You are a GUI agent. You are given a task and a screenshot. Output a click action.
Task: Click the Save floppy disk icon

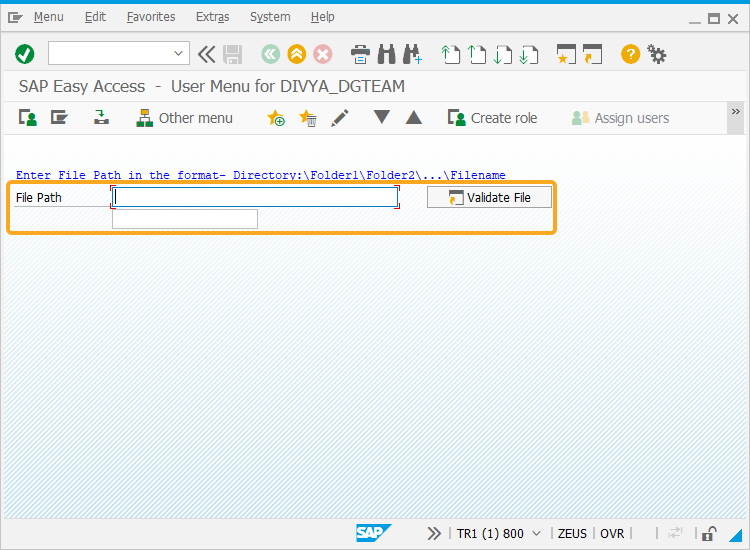232,54
